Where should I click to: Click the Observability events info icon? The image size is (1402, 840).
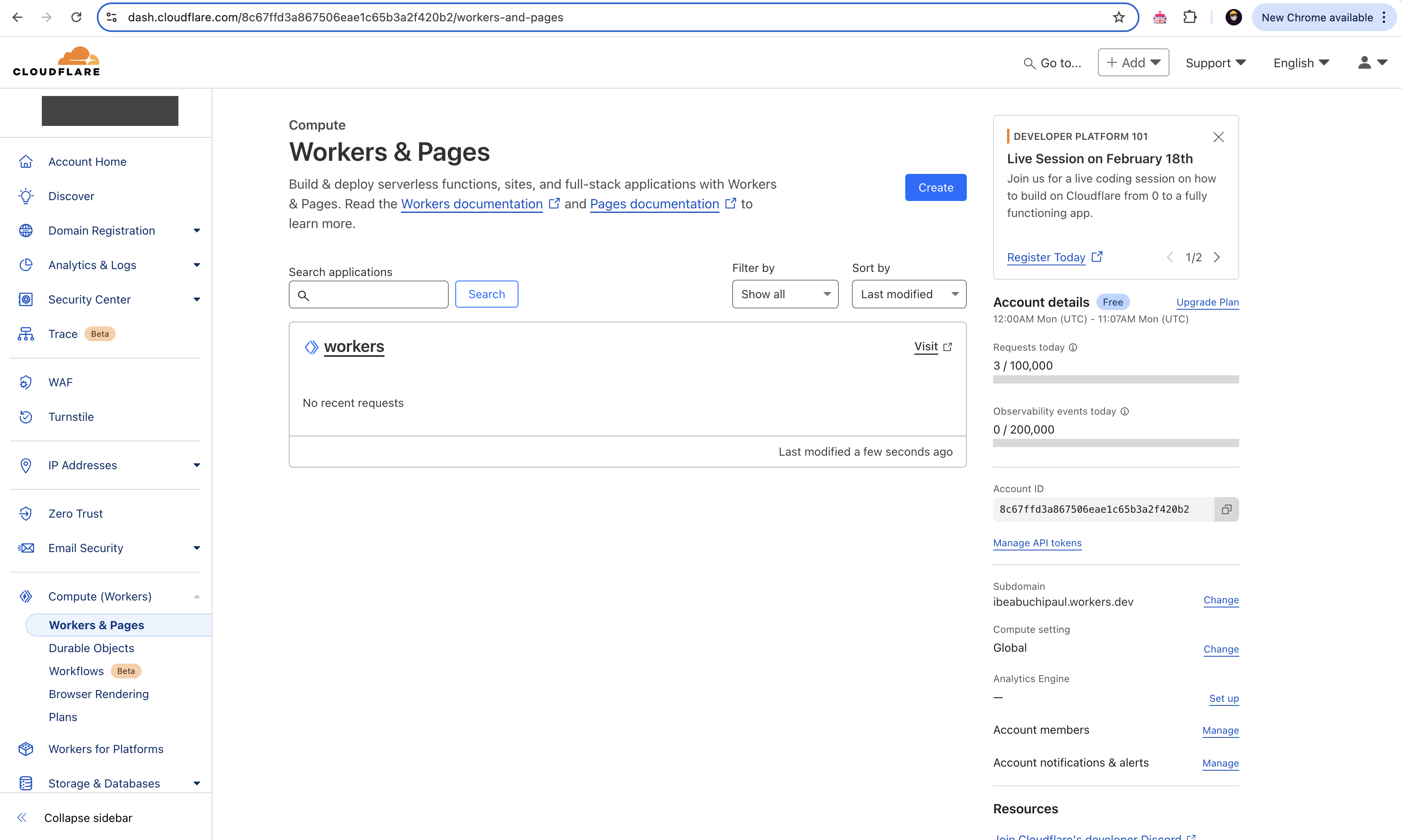coord(1125,411)
